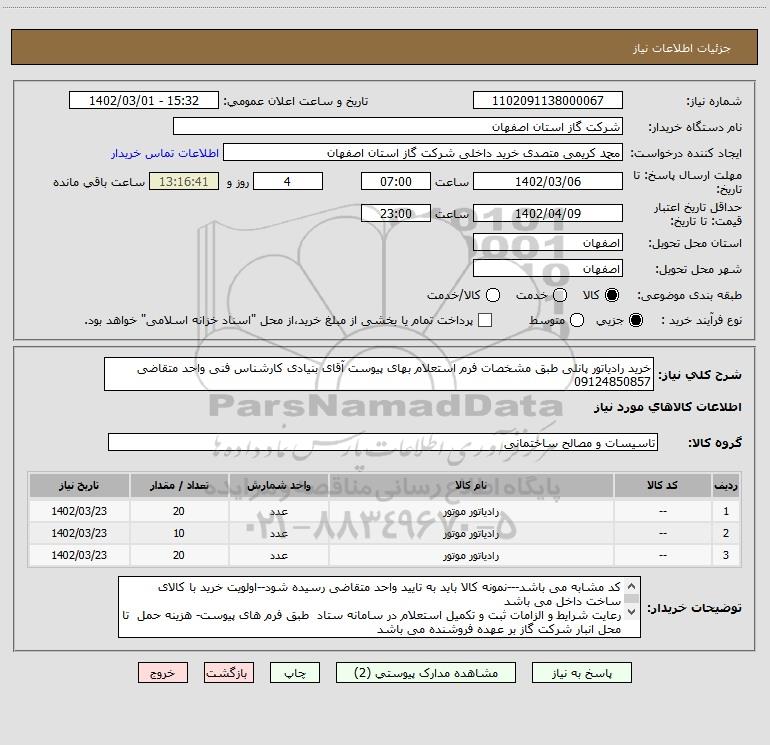
Task: Click the تاریخ نیاز column header
Action: point(79,486)
